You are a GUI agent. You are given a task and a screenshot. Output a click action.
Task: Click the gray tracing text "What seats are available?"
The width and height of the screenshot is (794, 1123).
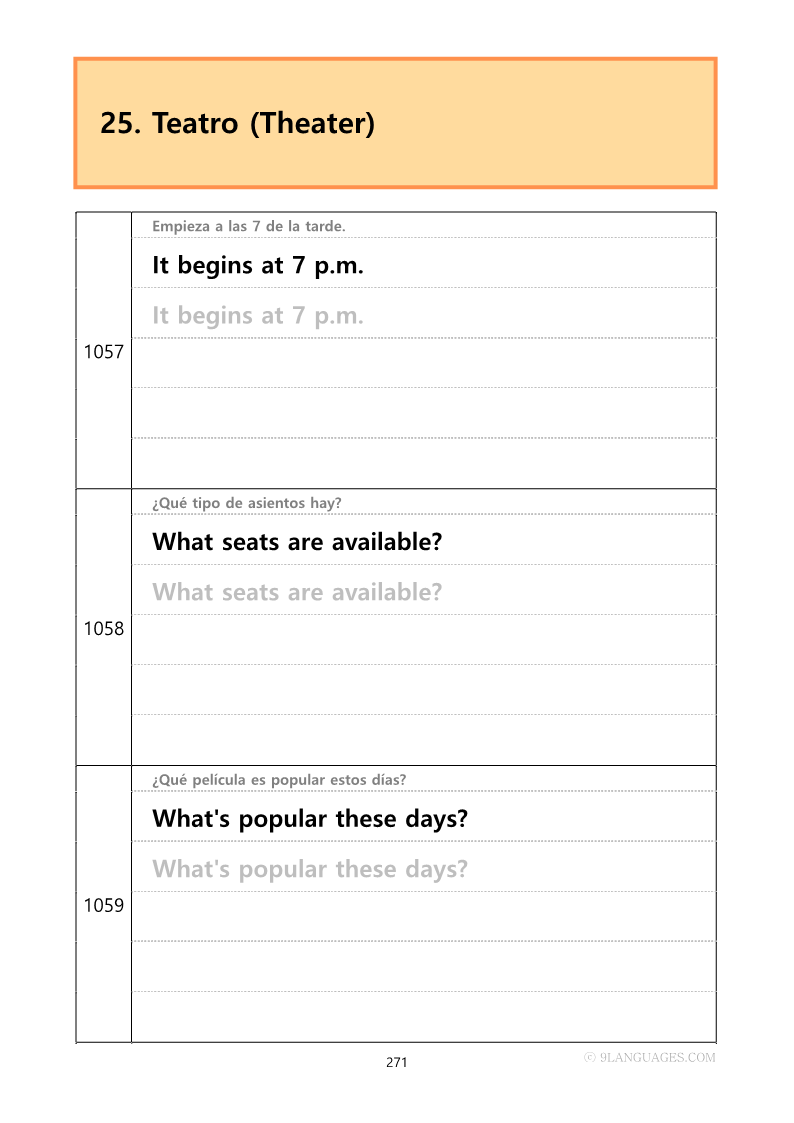click(297, 592)
